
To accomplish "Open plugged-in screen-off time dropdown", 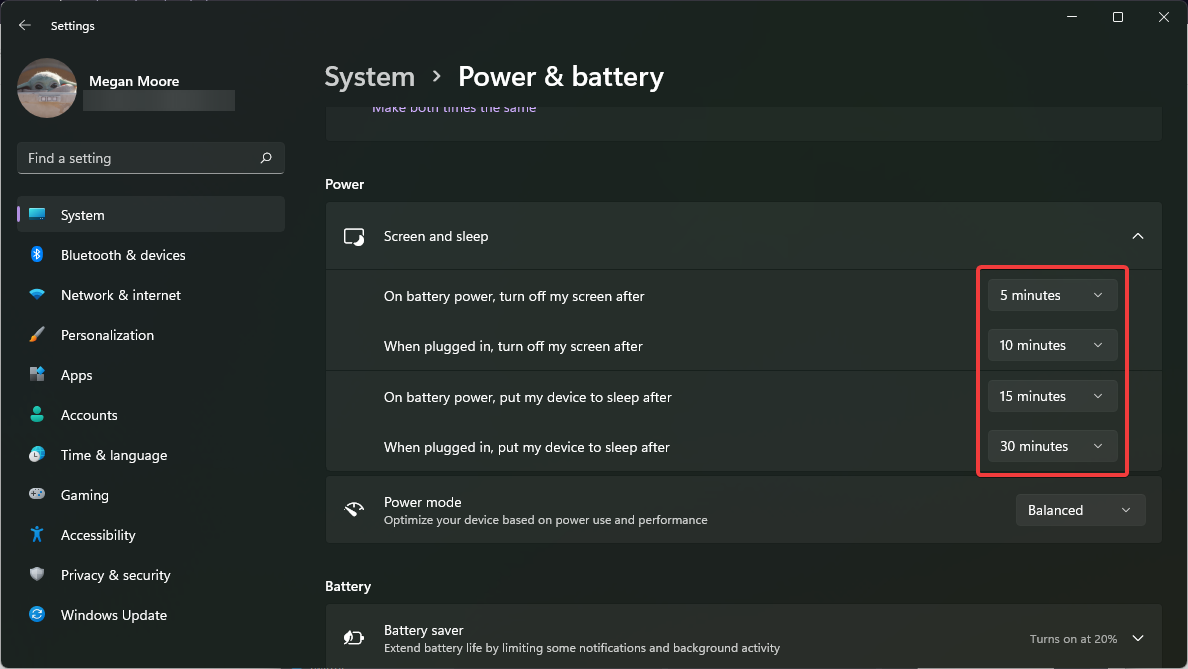I will click(1052, 345).
